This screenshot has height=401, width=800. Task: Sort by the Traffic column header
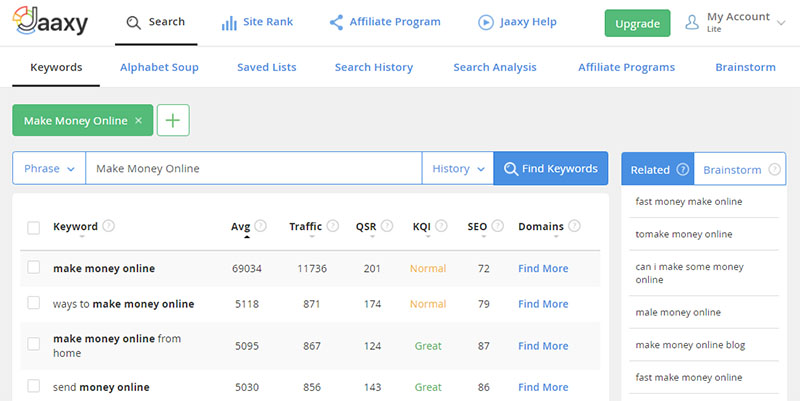(x=306, y=227)
